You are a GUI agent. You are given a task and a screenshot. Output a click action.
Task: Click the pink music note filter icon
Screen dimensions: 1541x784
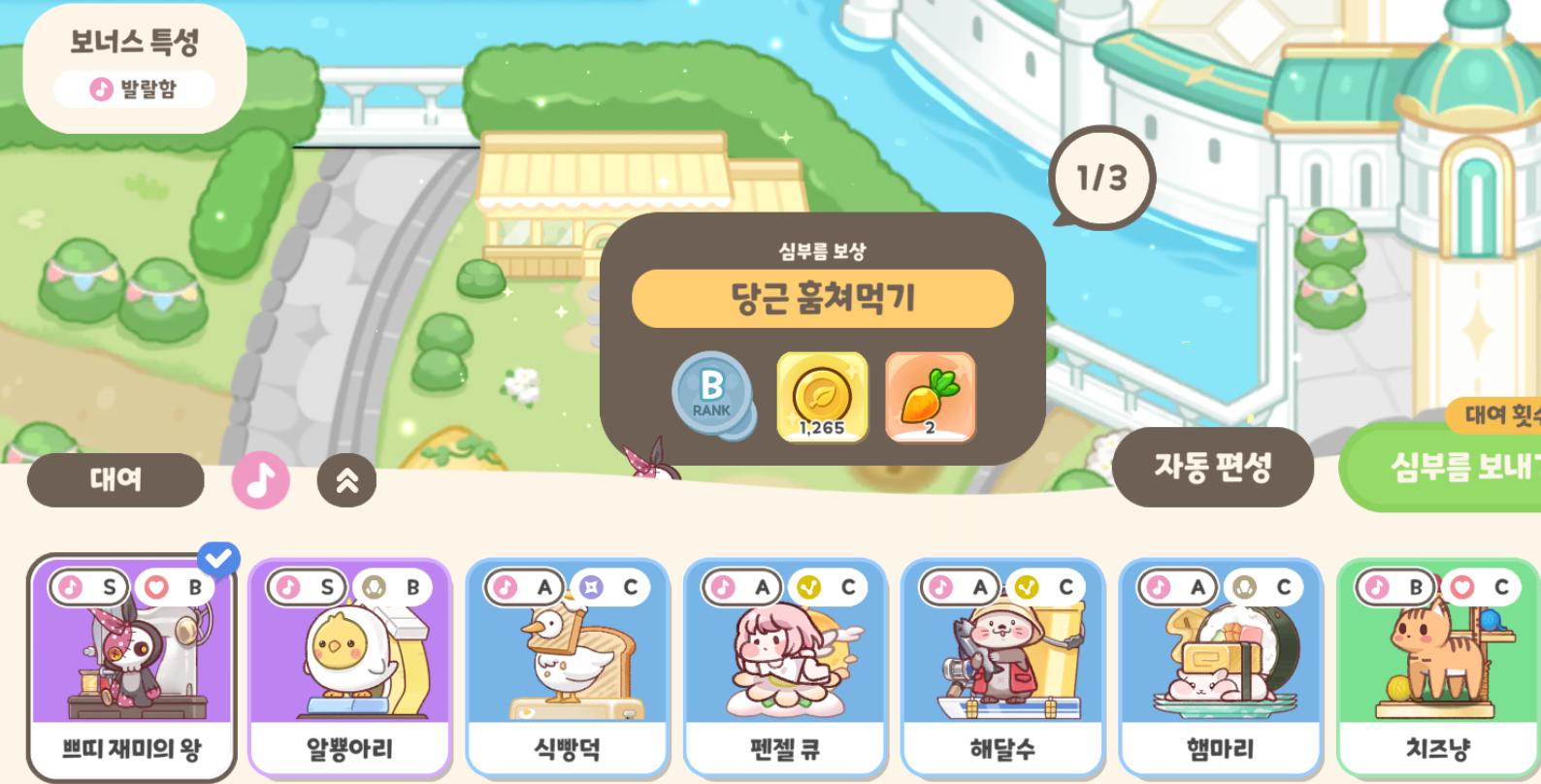pyautogui.click(x=260, y=480)
